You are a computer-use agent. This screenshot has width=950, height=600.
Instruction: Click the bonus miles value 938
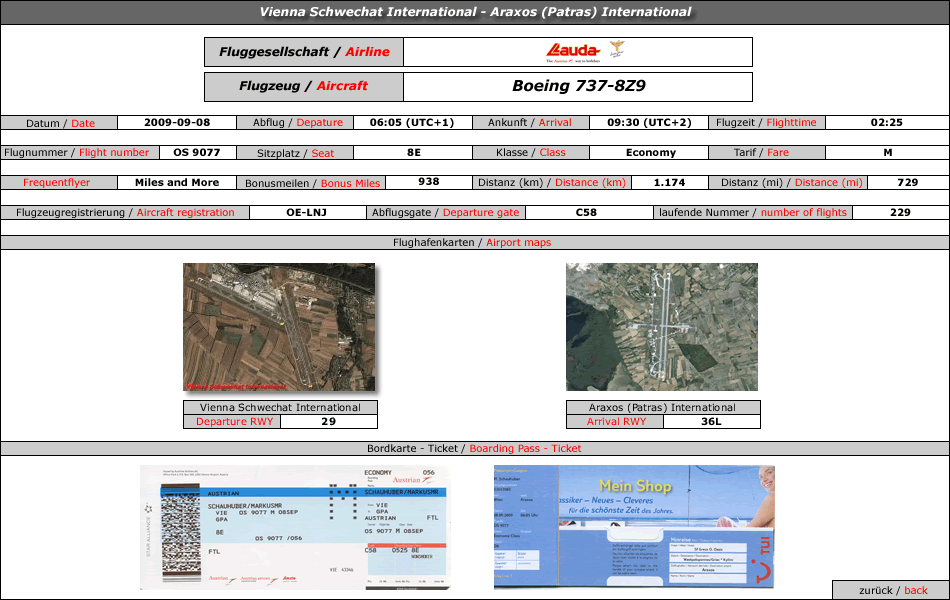428,182
